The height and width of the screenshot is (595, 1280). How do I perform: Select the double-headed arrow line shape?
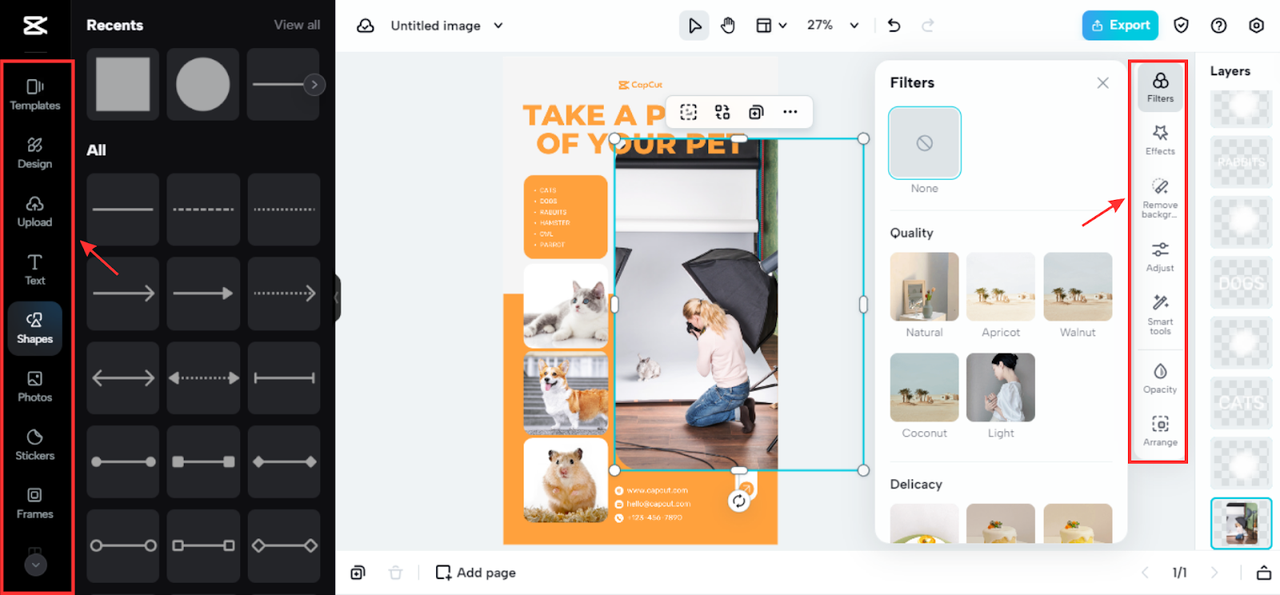click(x=123, y=378)
